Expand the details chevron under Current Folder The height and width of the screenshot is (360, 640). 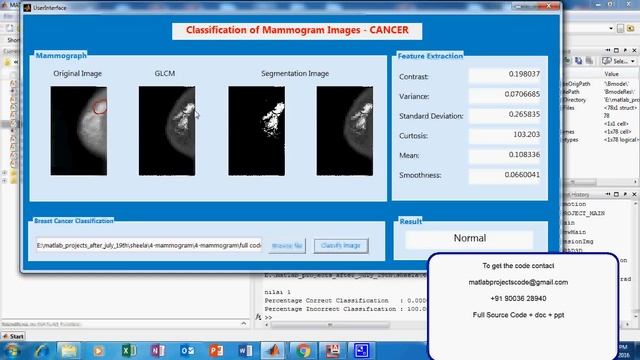pos(244,324)
